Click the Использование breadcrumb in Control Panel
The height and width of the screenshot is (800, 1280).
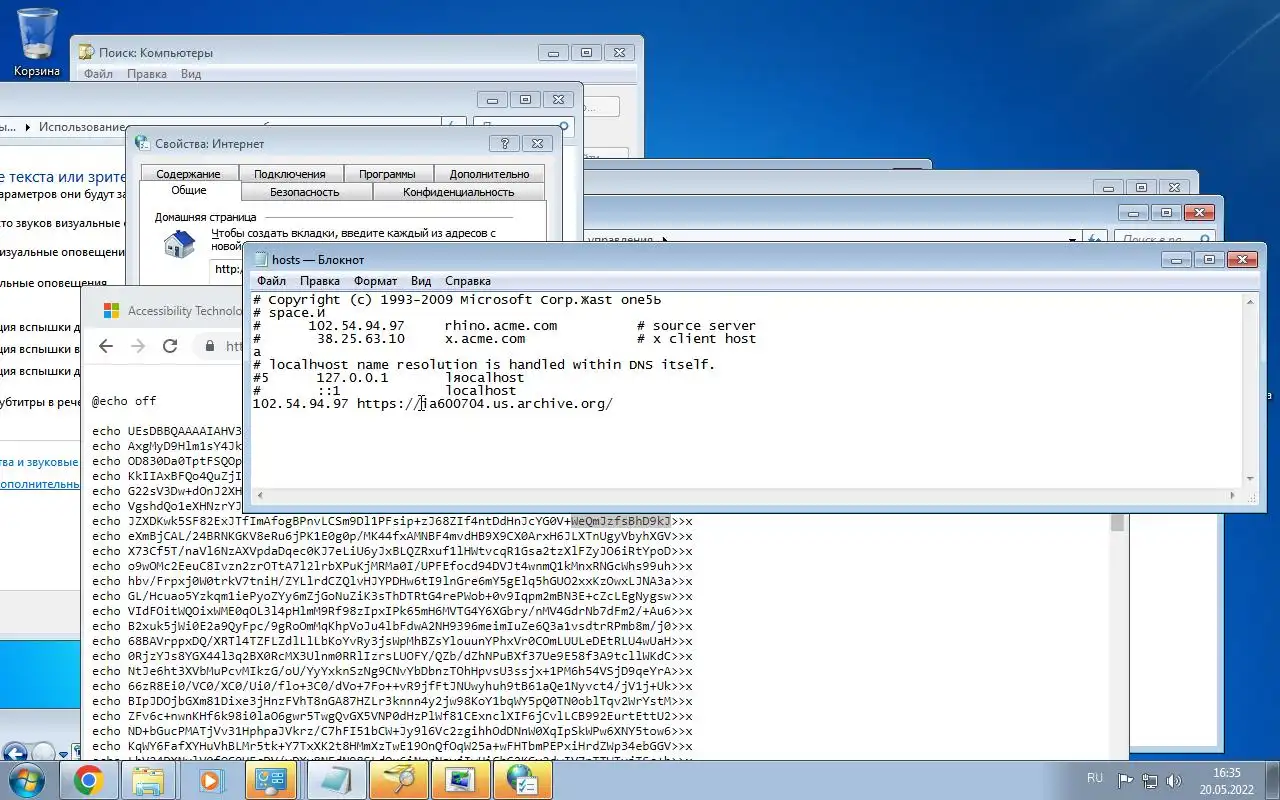pyautogui.click(x=83, y=127)
